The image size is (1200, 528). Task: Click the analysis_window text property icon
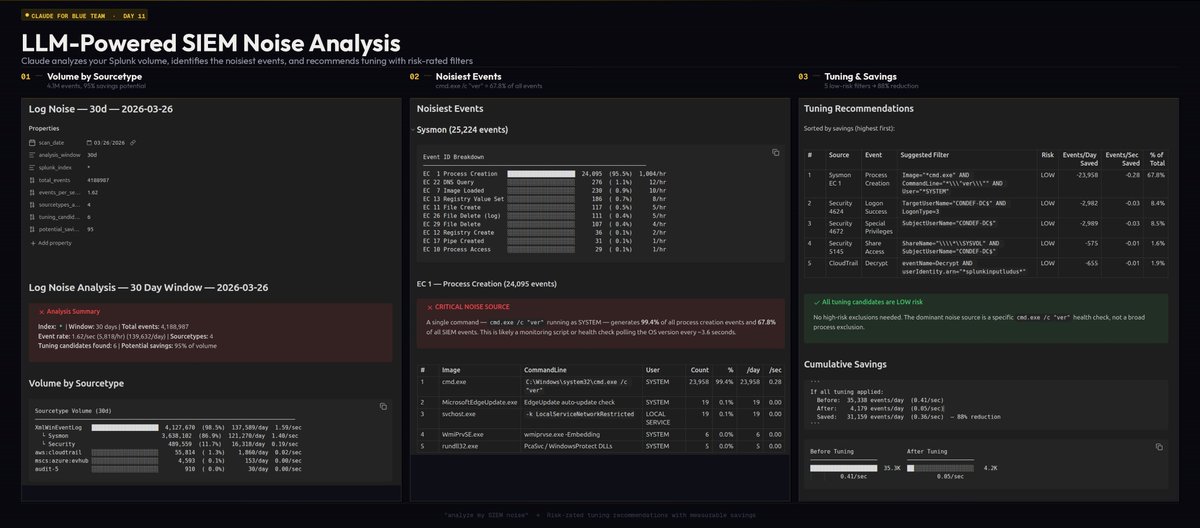33,154
